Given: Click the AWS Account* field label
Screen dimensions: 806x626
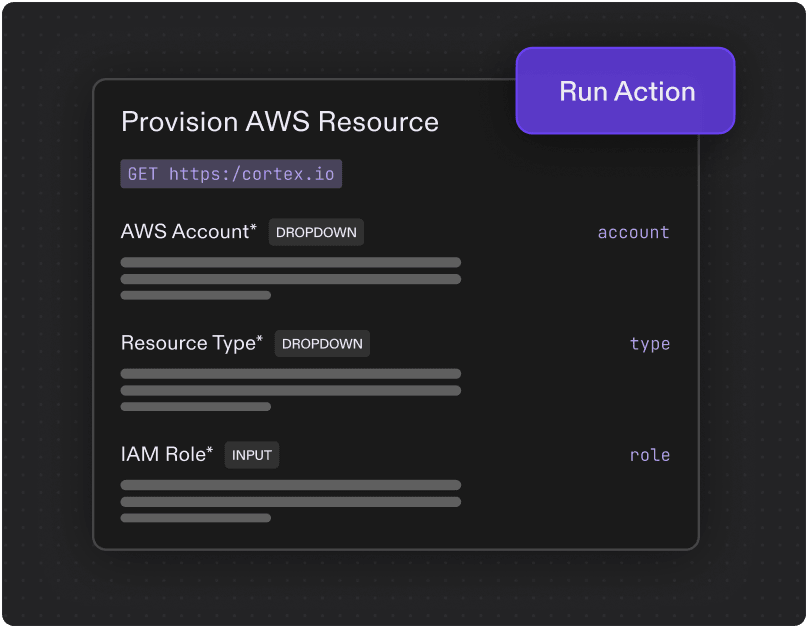Looking at the screenshot, I should [189, 232].
